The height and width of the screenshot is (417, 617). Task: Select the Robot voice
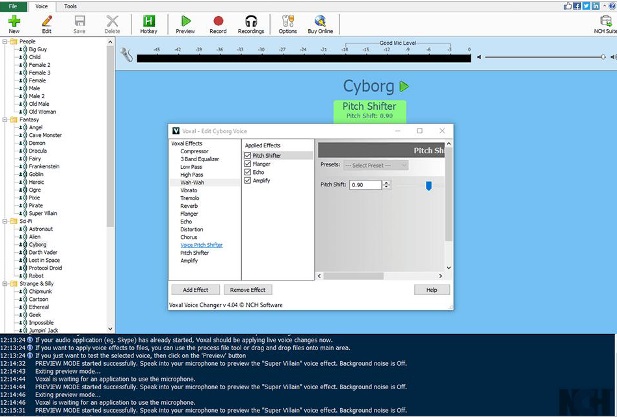point(36,276)
